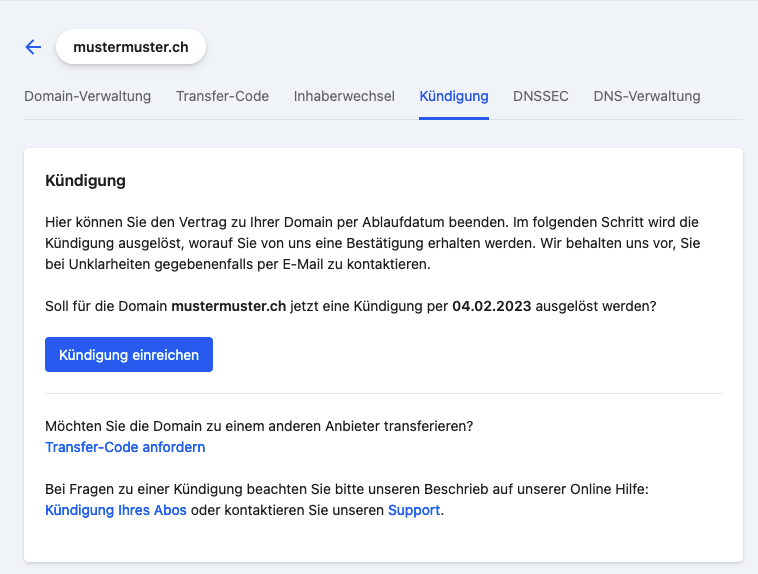758x574 pixels.
Task: Open the Kündigung Ihres Abos link
Action: (116, 510)
